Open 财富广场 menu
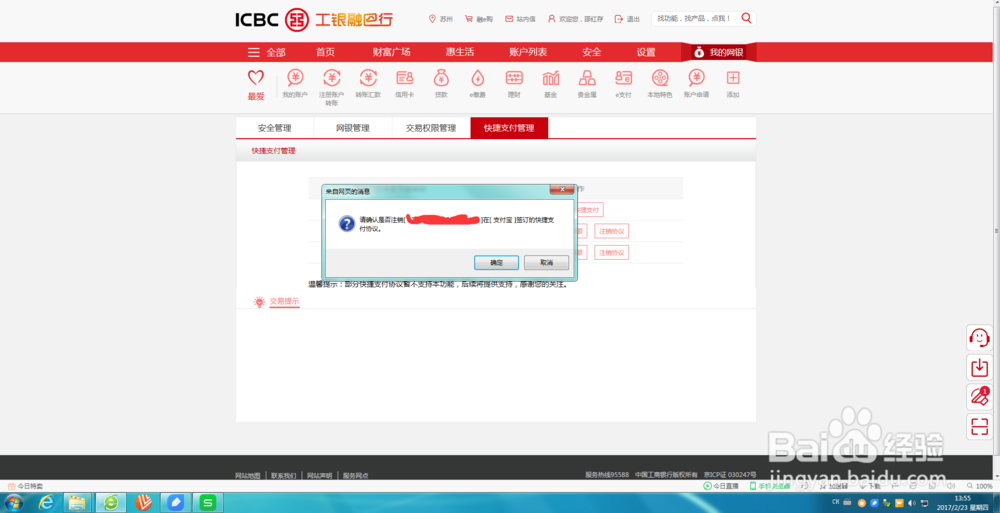The image size is (1000, 513). pos(392,52)
